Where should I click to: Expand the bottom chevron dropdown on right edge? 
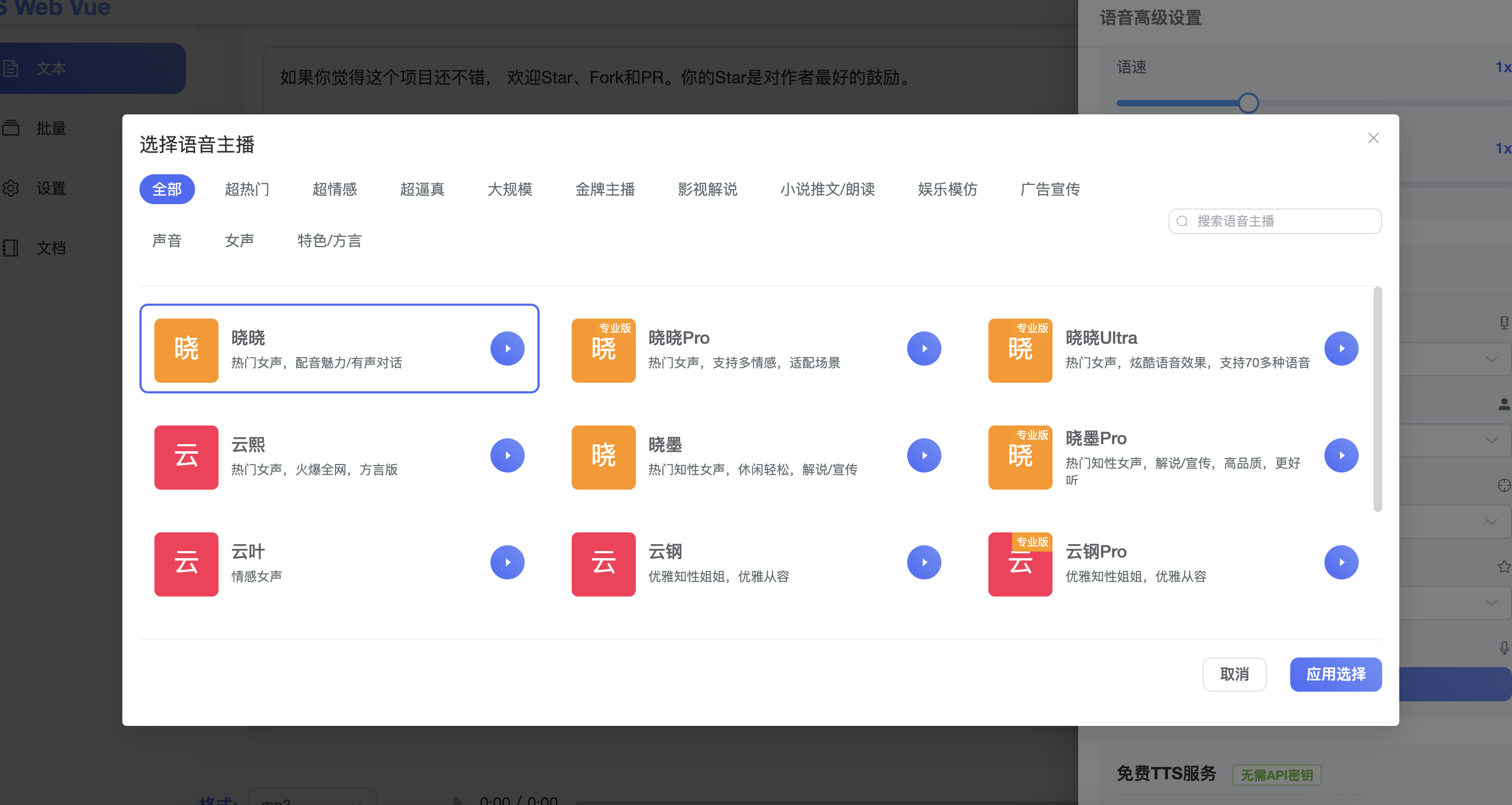1492,602
